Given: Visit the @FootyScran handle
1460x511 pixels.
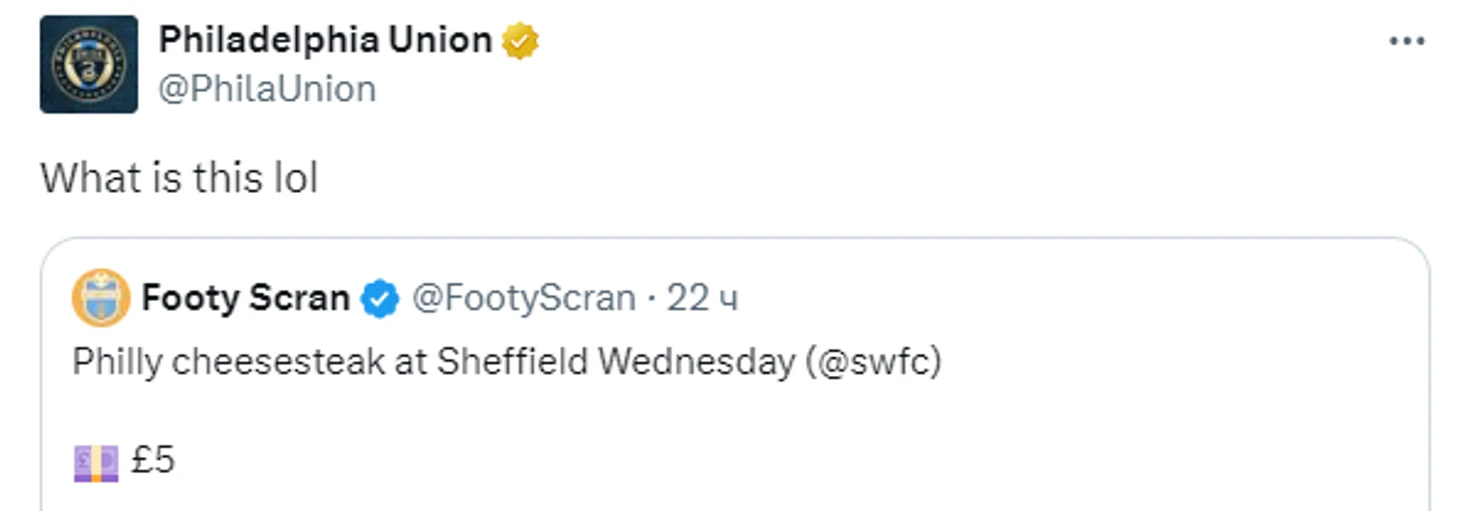Looking at the screenshot, I should 524,298.
